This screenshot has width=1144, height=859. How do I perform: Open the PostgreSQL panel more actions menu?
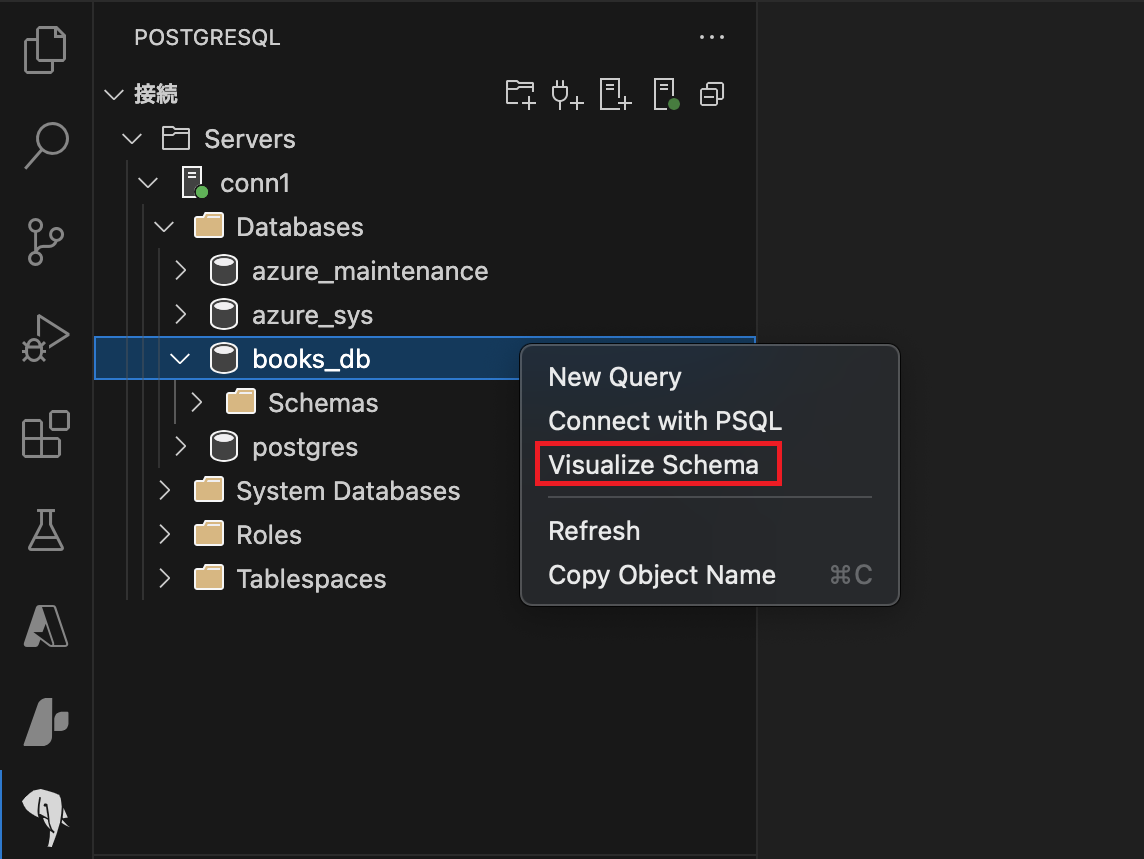[712, 37]
